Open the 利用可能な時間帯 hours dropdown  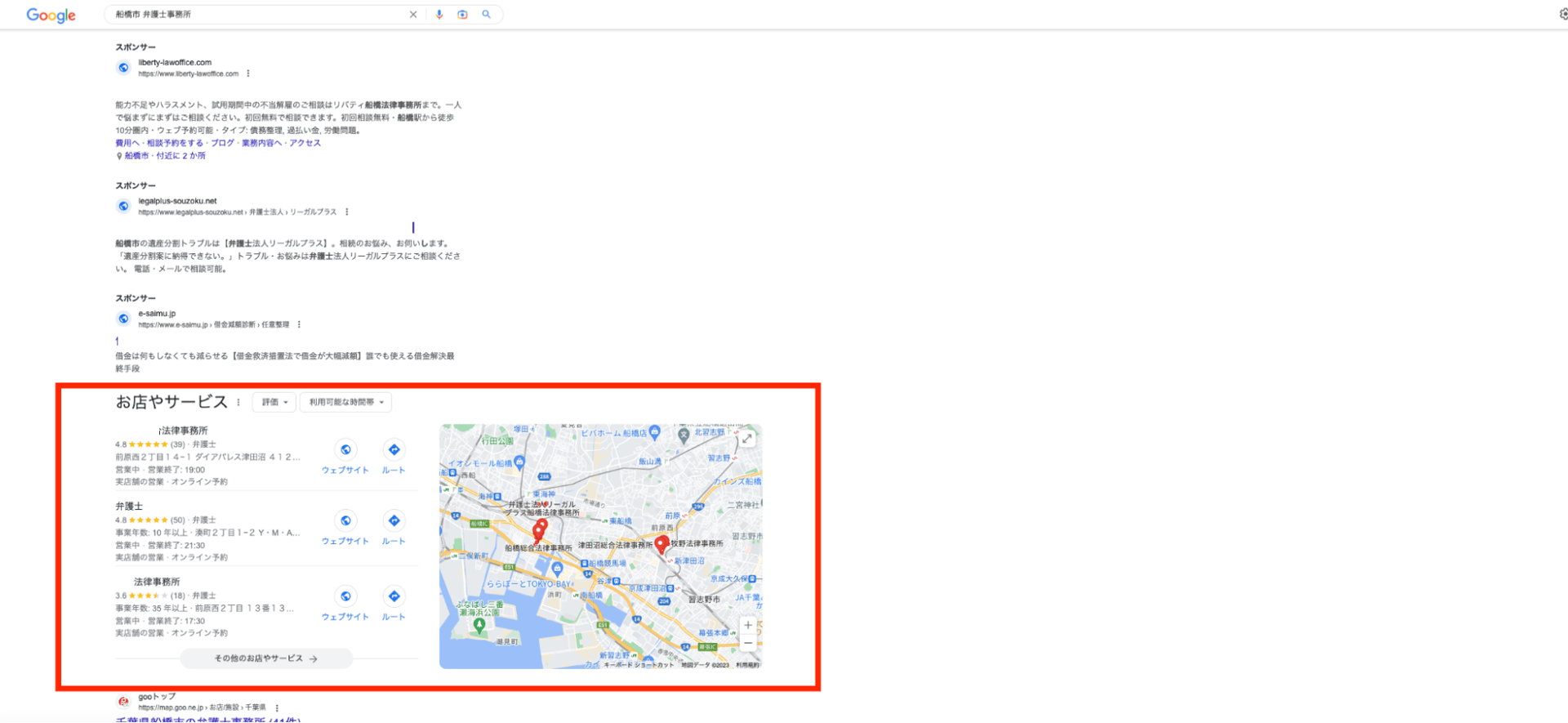tap(345, 402)
